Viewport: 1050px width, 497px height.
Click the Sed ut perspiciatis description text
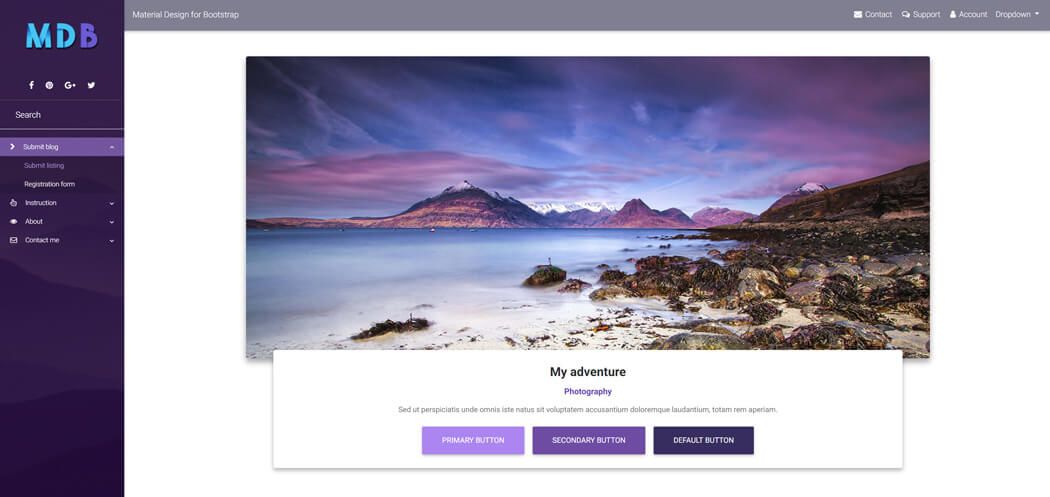(x=588, y=409)
